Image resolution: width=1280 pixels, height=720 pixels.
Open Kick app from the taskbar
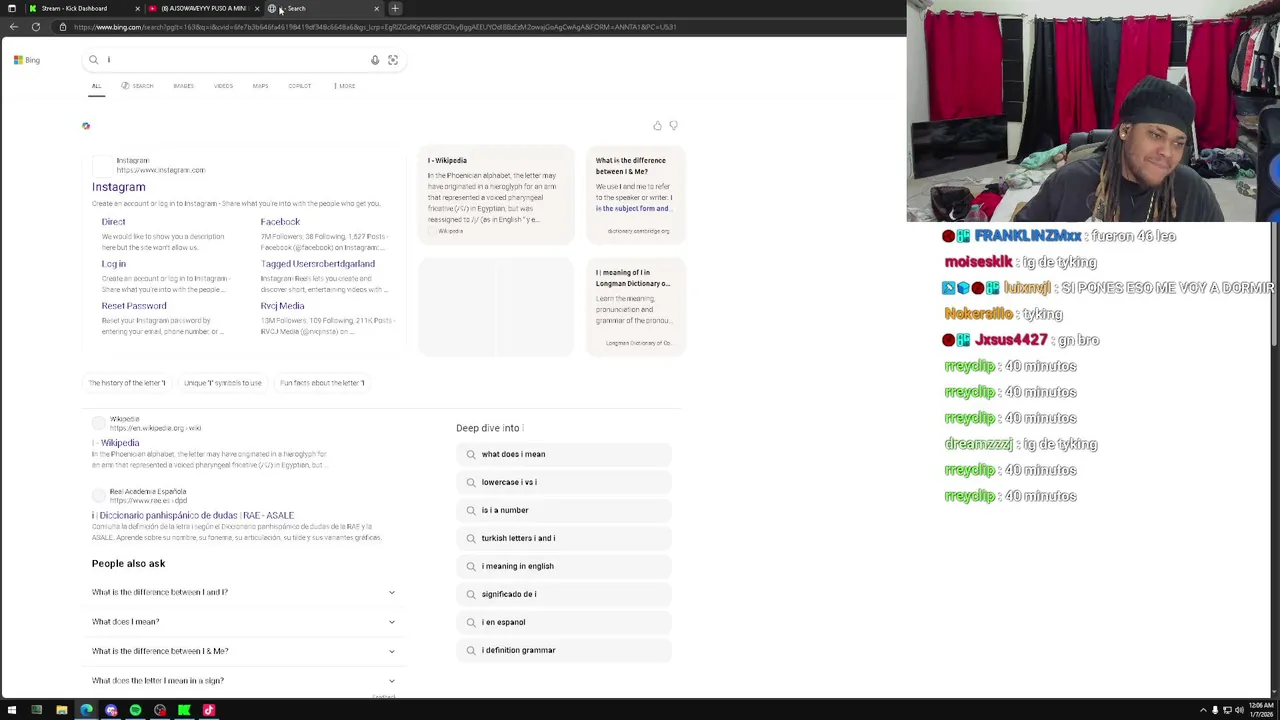(x=184, y=710)
